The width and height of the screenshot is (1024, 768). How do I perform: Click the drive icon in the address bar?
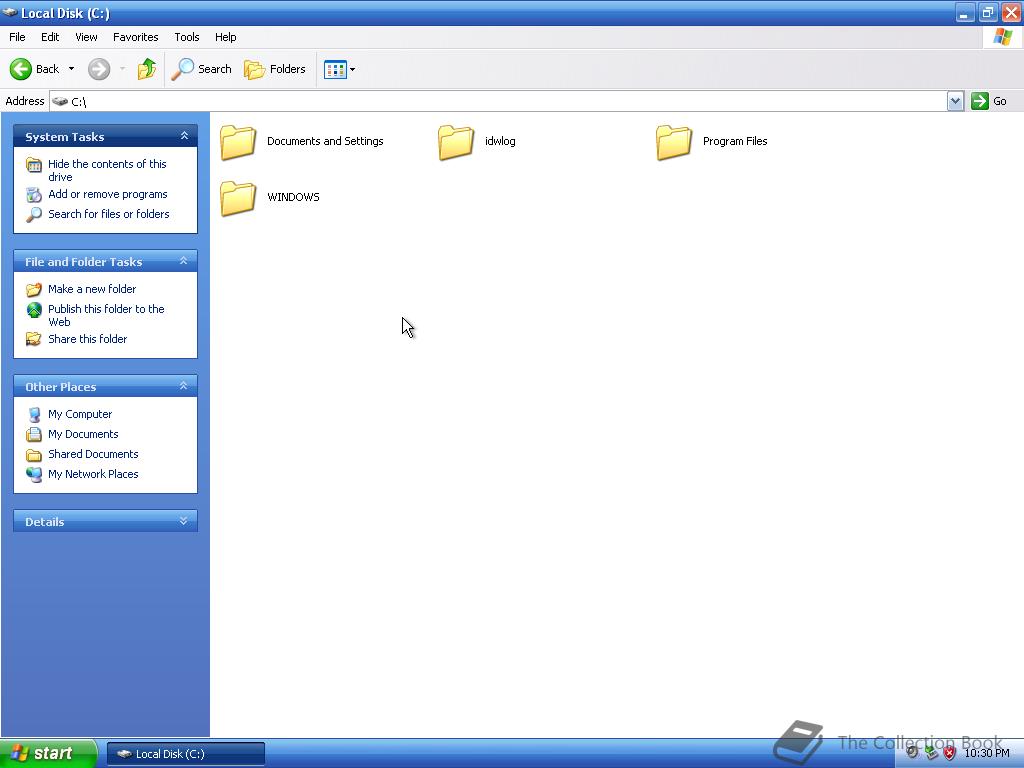[x=60, y=101]
